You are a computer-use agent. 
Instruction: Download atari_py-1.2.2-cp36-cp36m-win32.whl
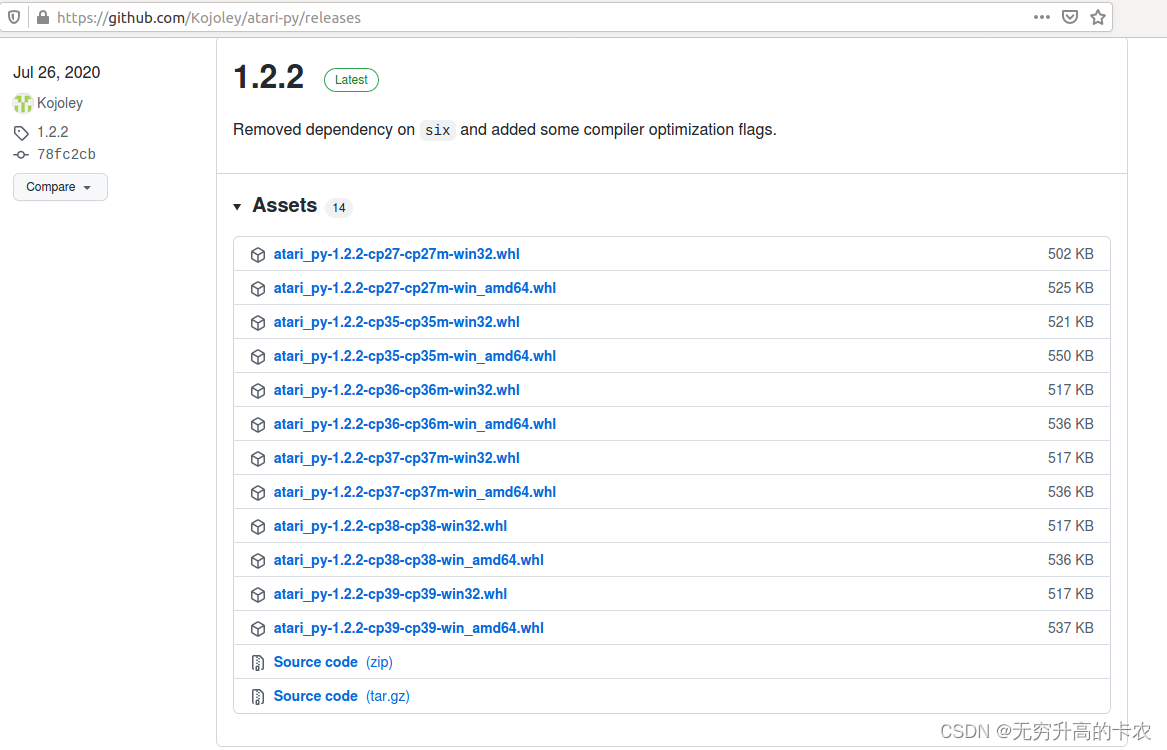[397, 391]
